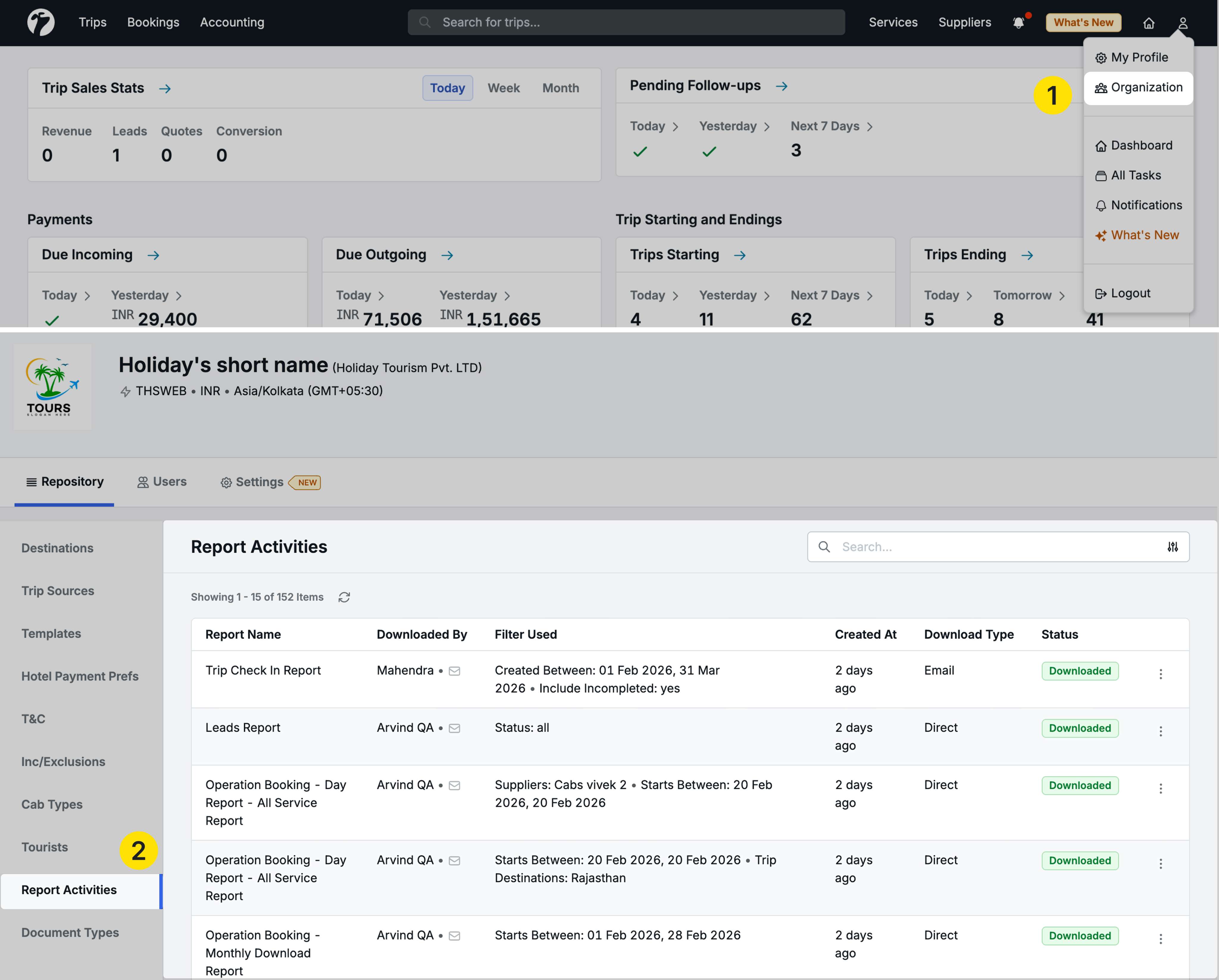Switch to the Users tab
The image size is (1219, 980).
point(162,482)
